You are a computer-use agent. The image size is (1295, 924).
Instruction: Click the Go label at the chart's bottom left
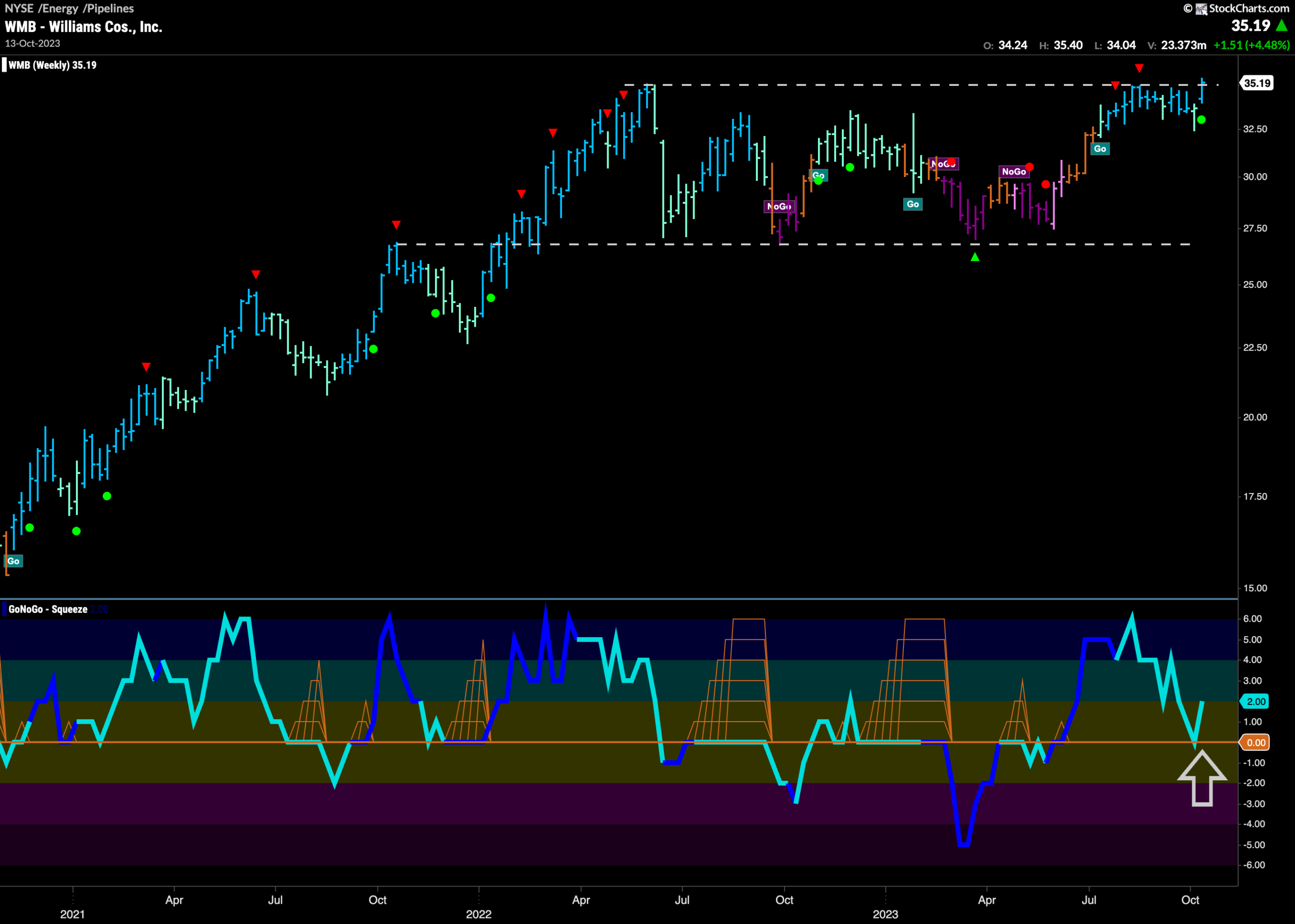point(13,561)
